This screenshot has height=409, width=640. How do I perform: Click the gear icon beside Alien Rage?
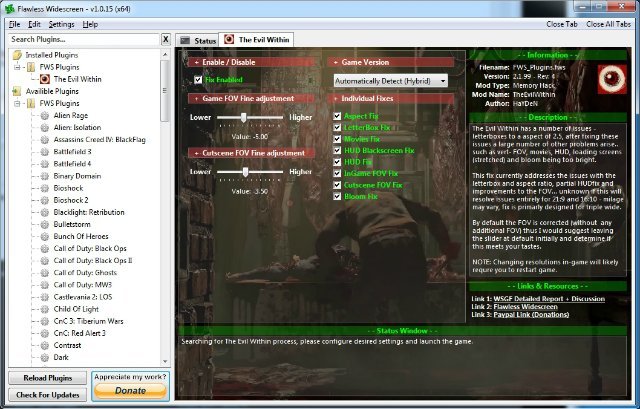click(45, 116)
